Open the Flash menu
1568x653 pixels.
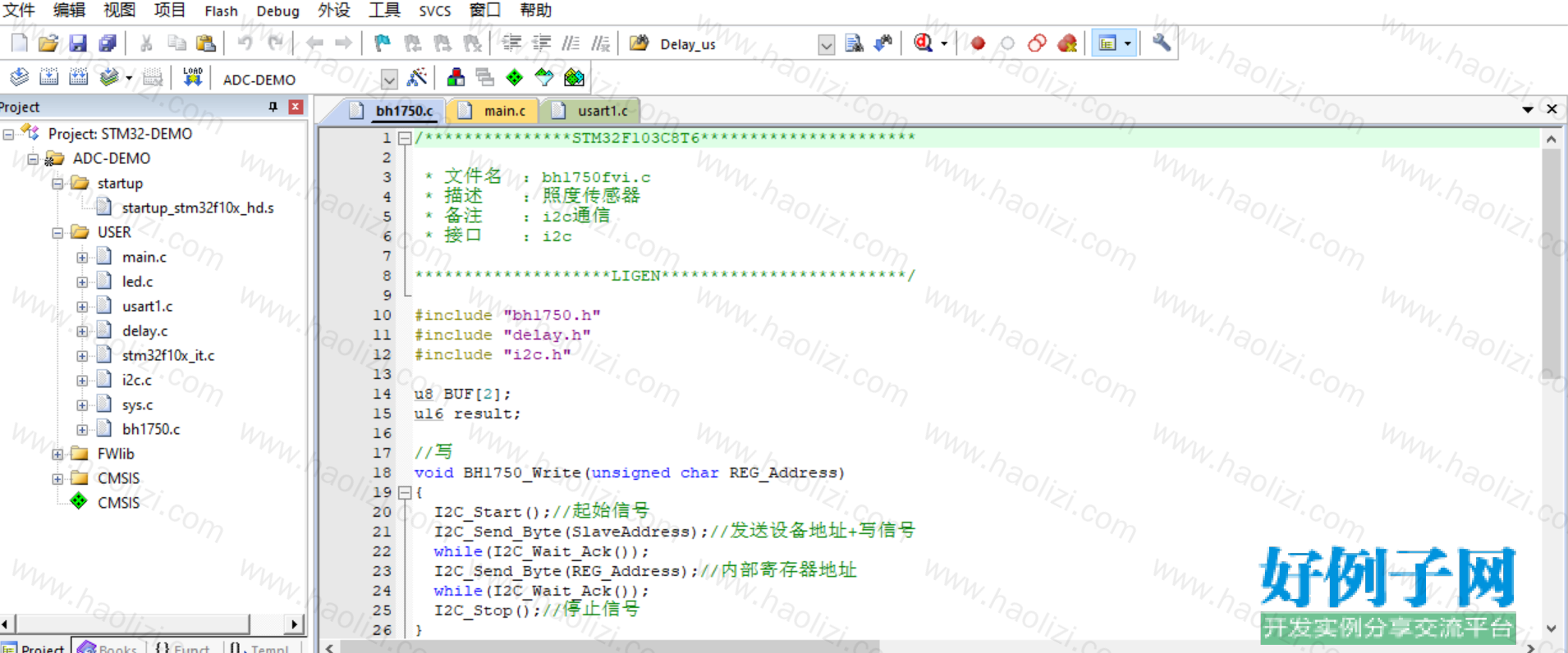[221, 11]
